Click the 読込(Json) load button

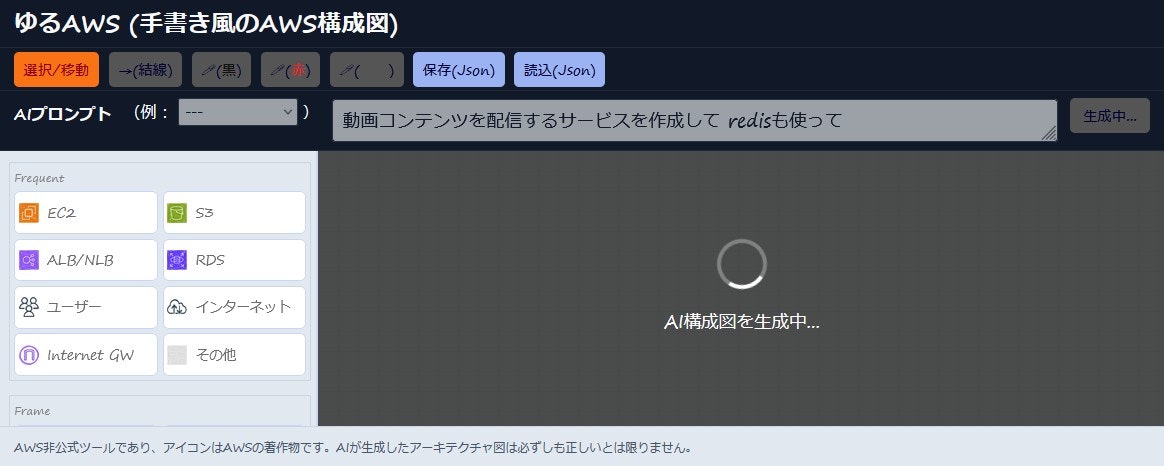pos(559,70)
